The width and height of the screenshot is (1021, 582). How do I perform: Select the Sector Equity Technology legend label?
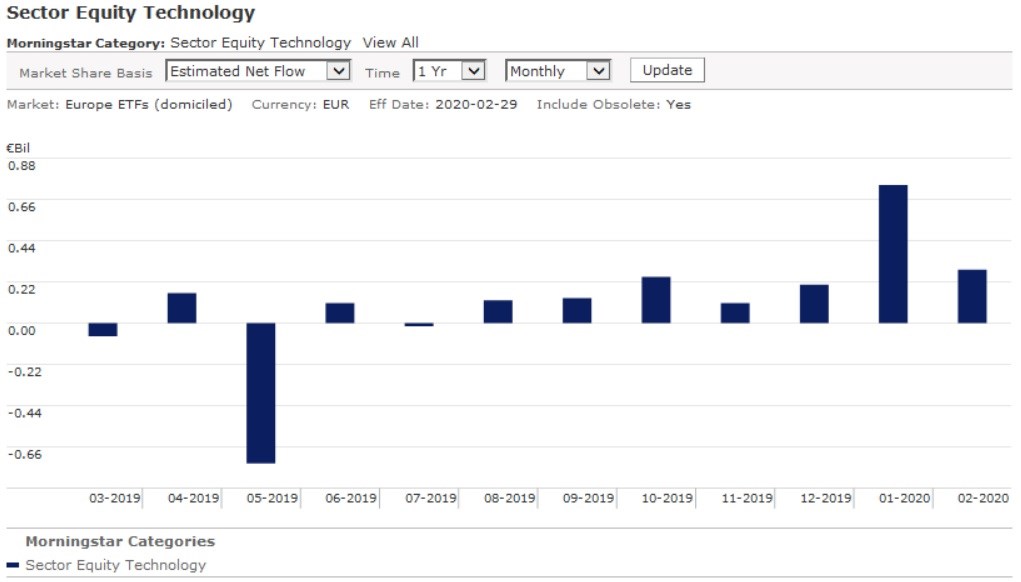116,565
